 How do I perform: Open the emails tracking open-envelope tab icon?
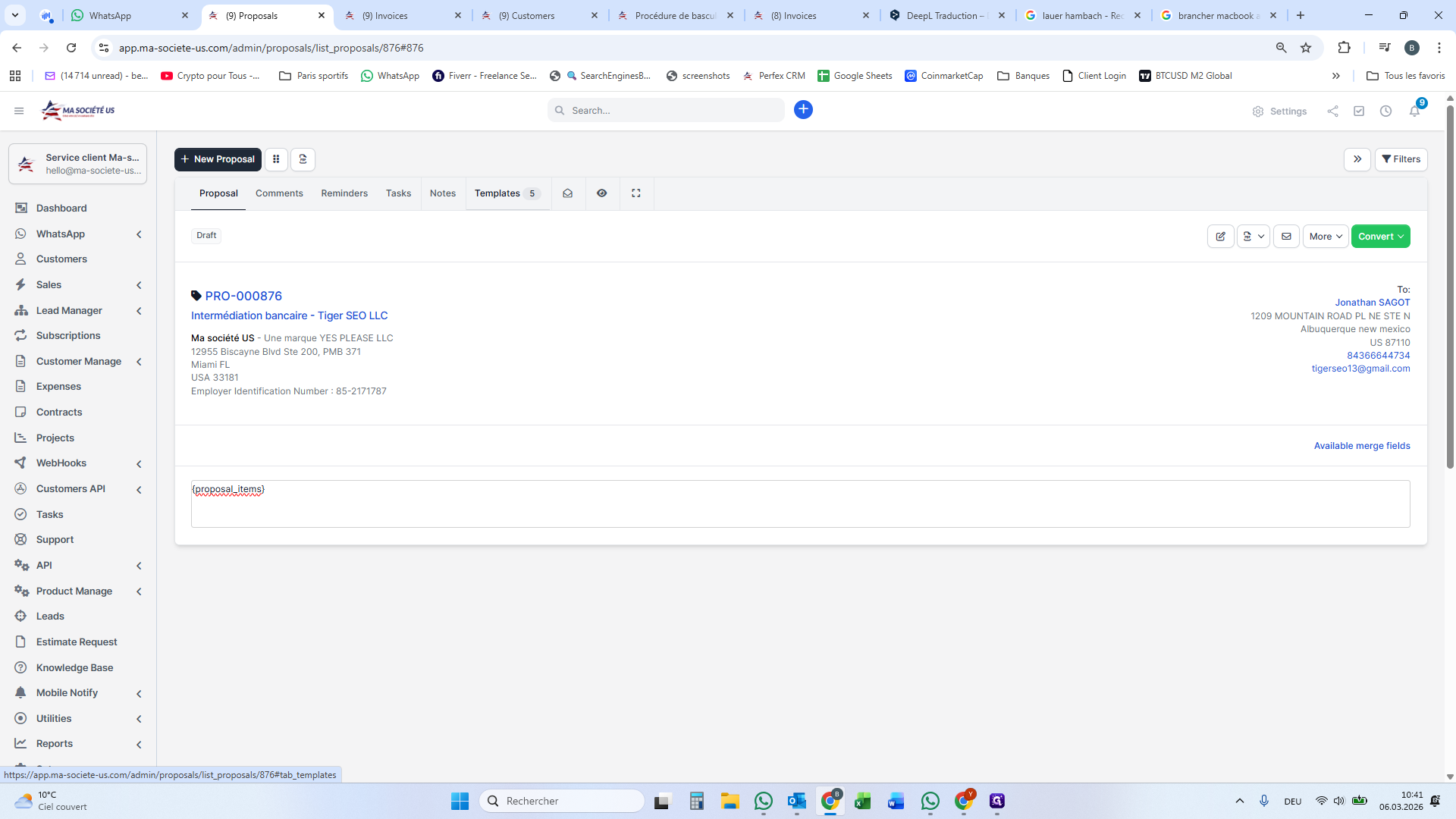tap(567, 193)
